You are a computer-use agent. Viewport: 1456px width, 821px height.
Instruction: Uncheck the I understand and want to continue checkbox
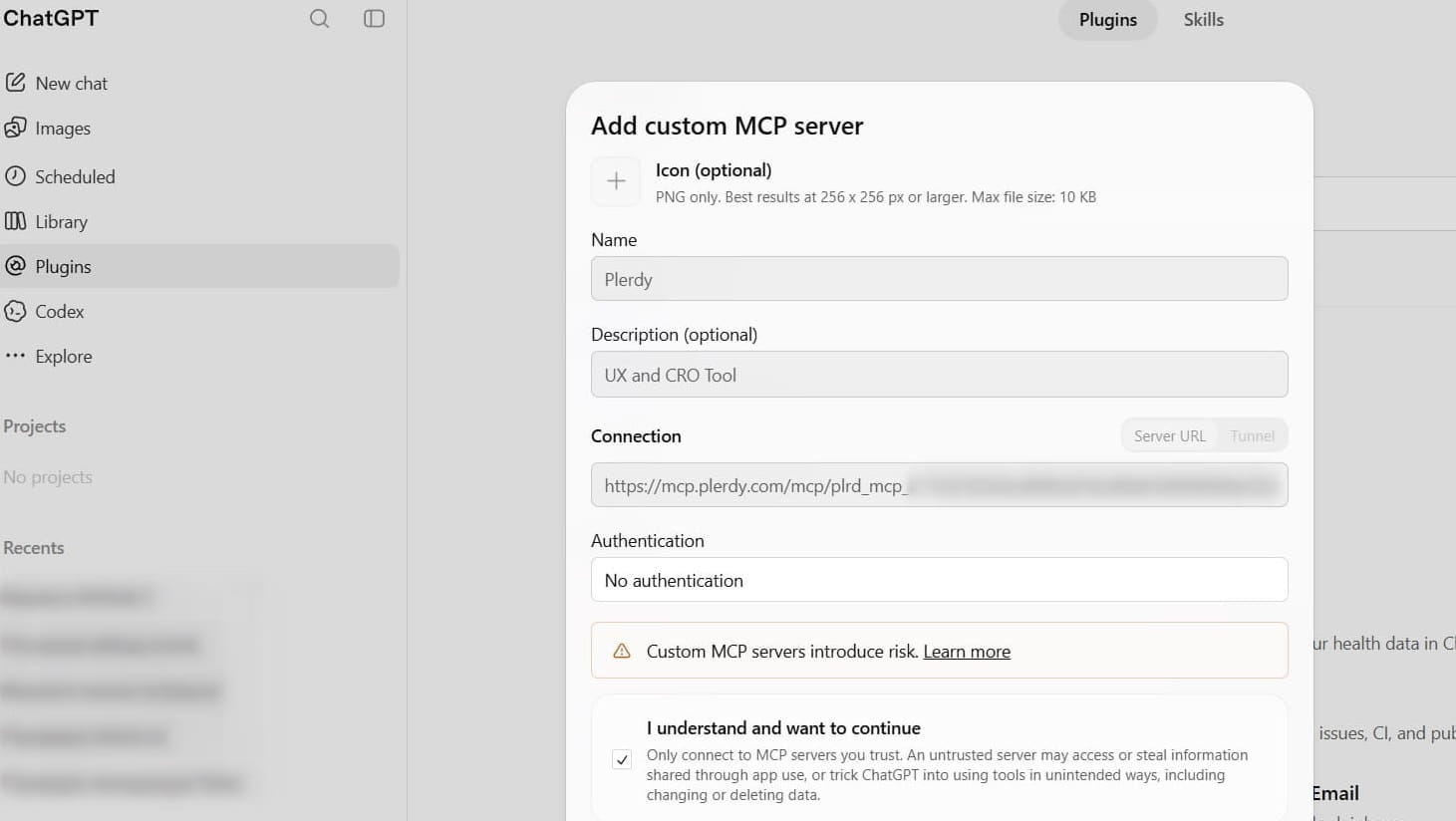click(x=622, y=760)
